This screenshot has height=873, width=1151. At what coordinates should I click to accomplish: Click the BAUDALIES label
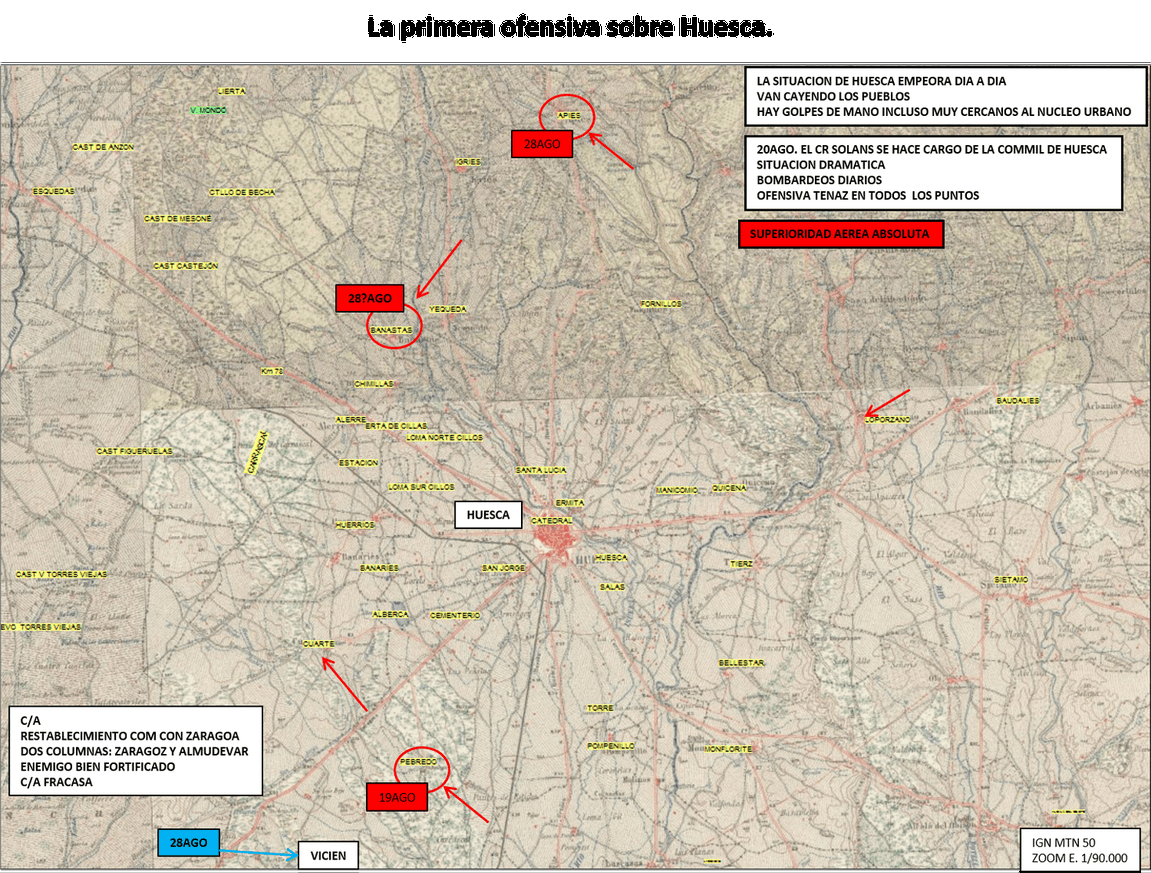1018,401
